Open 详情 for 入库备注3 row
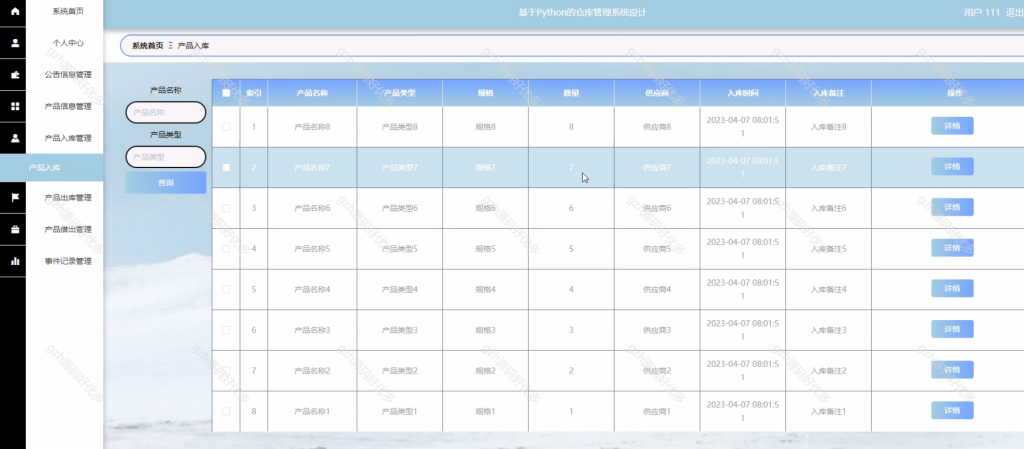 (952, 329)
